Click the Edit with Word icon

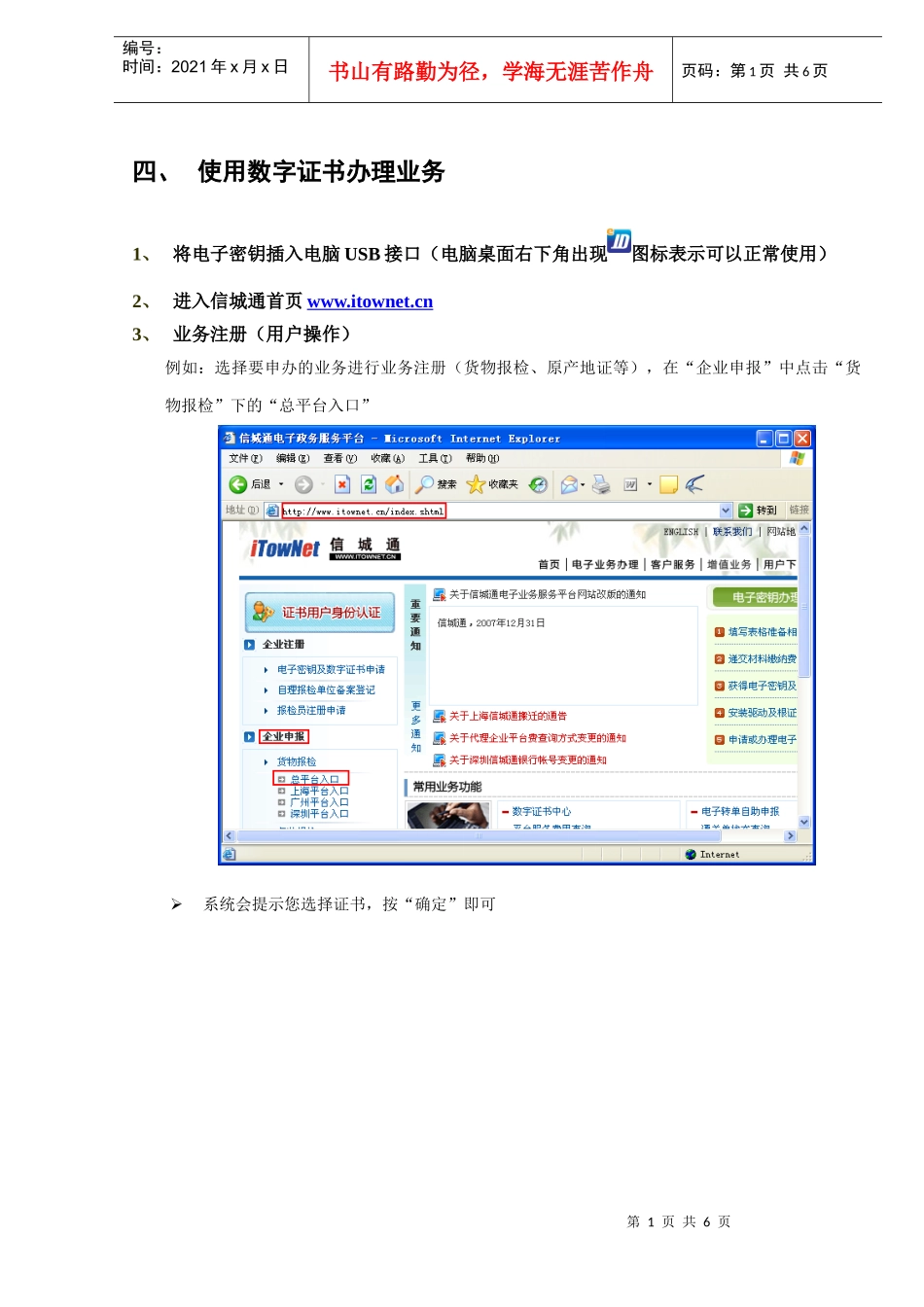[630, 484]
